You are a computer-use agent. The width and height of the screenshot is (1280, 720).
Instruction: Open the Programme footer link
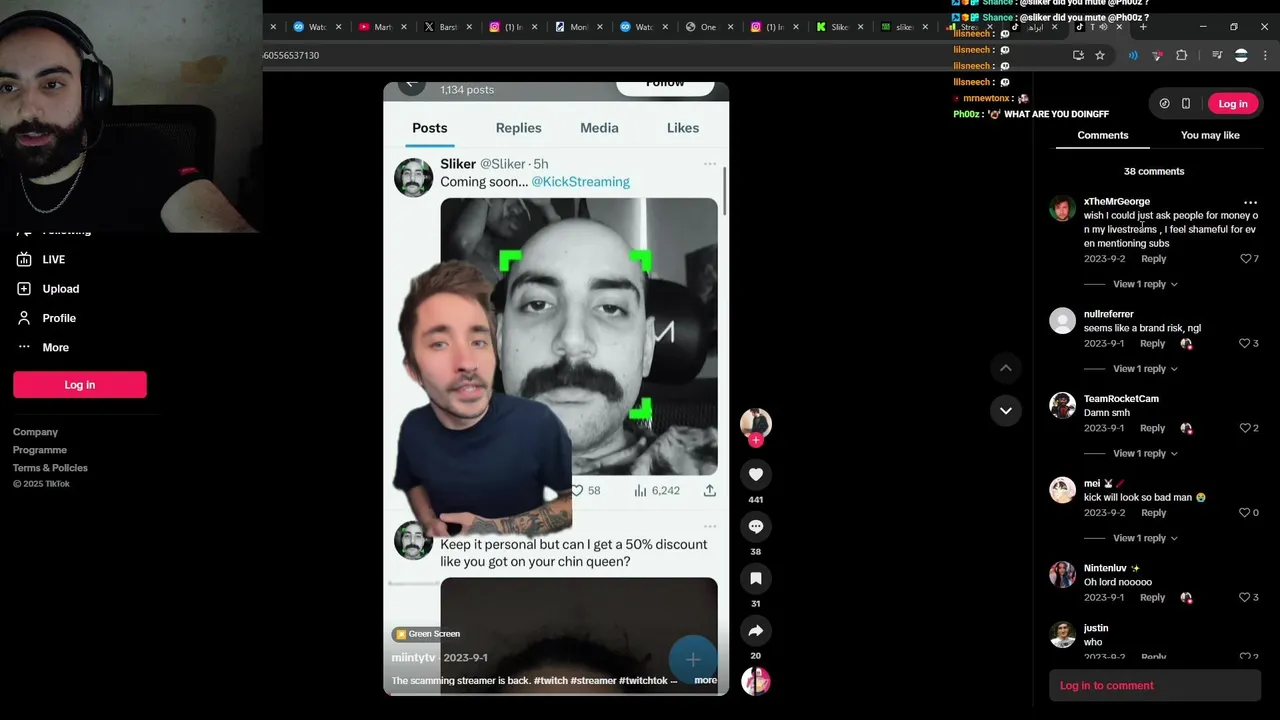click(40, 450)
